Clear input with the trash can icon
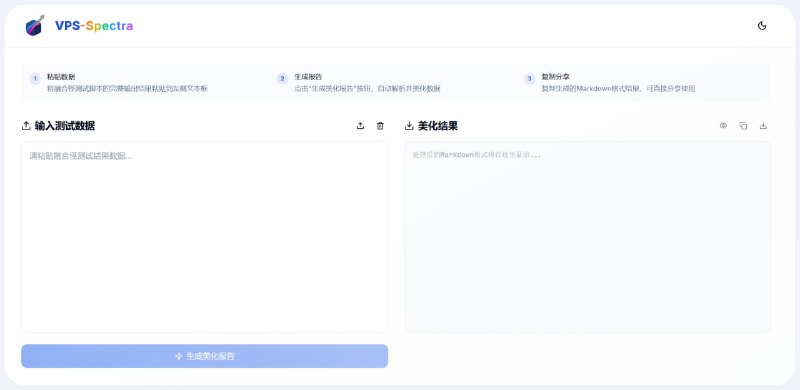This screenshot has height=390, width=800. tap(380, 126)
